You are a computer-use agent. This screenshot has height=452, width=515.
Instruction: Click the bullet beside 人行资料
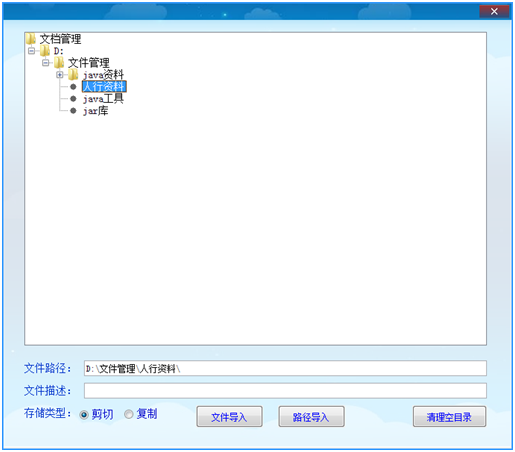pos(73,87)
